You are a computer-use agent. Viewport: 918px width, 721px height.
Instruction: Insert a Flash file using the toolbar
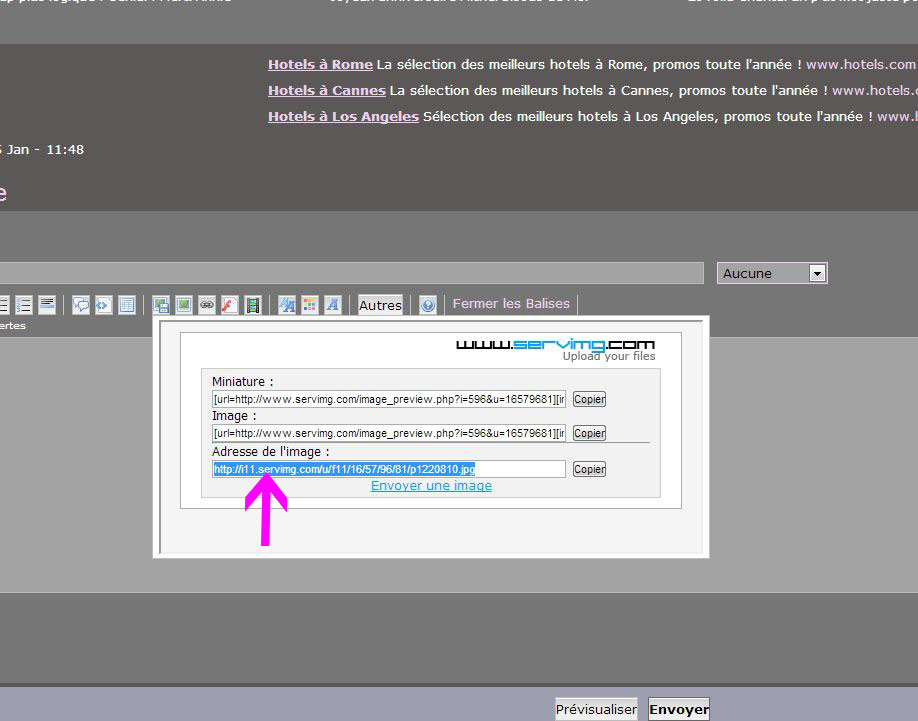230,305
